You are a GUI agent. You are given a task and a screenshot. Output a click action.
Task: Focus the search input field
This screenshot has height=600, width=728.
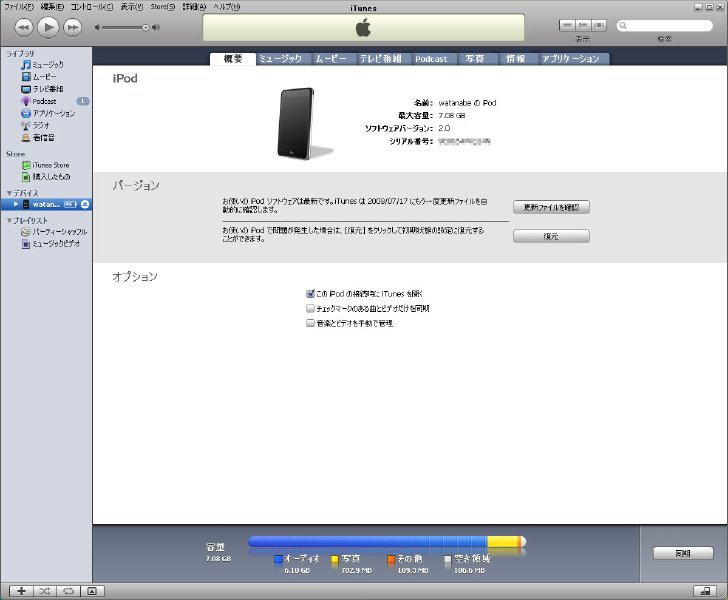click(x=665, y=26)
